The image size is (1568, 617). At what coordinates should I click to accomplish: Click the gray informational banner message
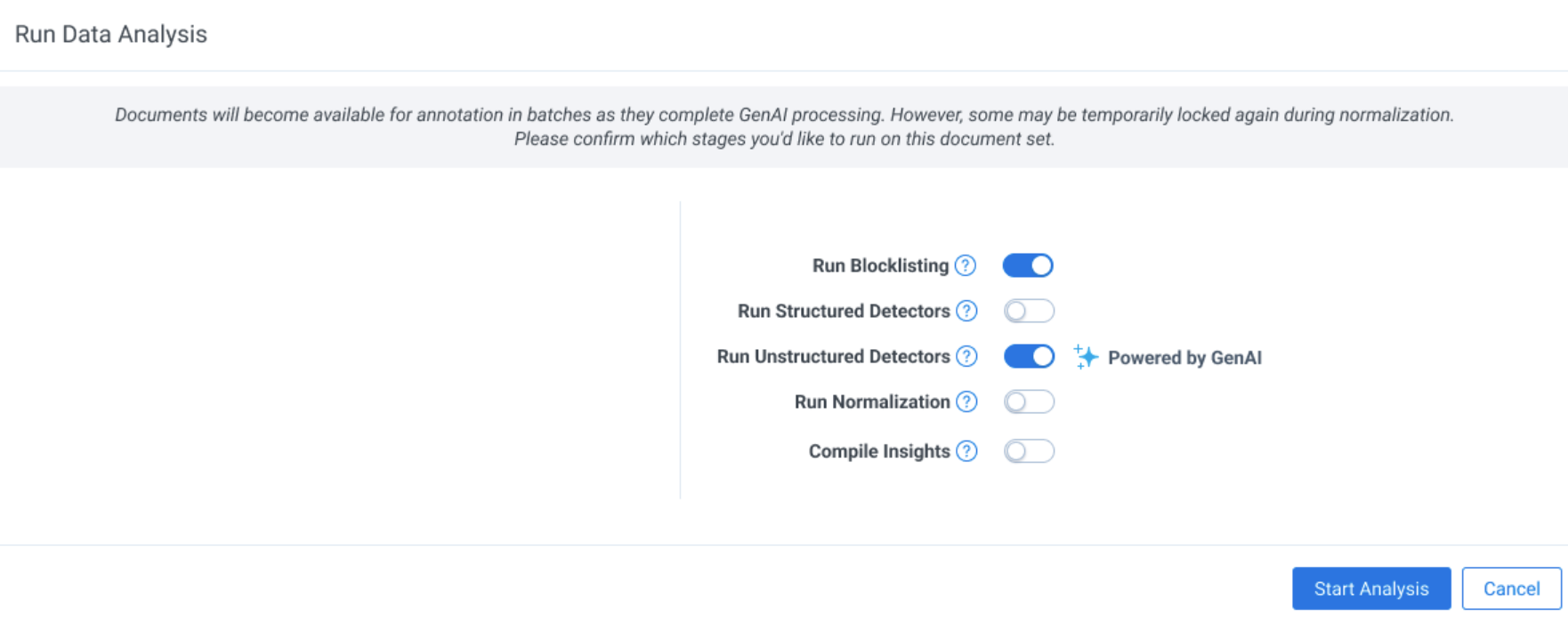[784, 126]
